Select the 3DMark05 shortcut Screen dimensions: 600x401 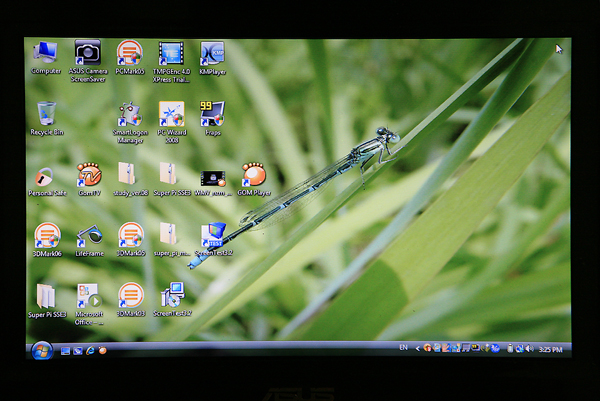131,240
